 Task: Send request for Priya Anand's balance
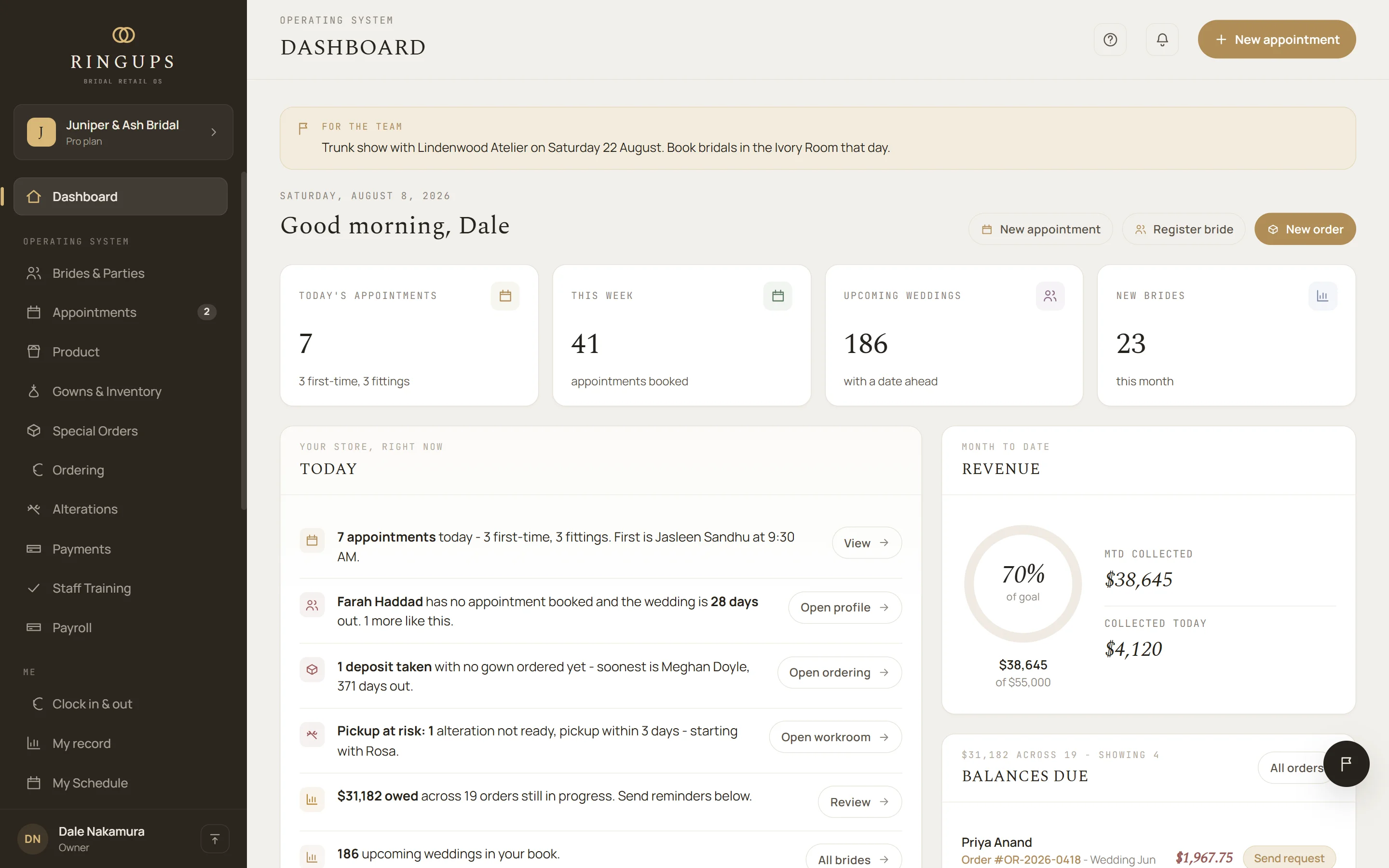click(x=1289, y=858)
